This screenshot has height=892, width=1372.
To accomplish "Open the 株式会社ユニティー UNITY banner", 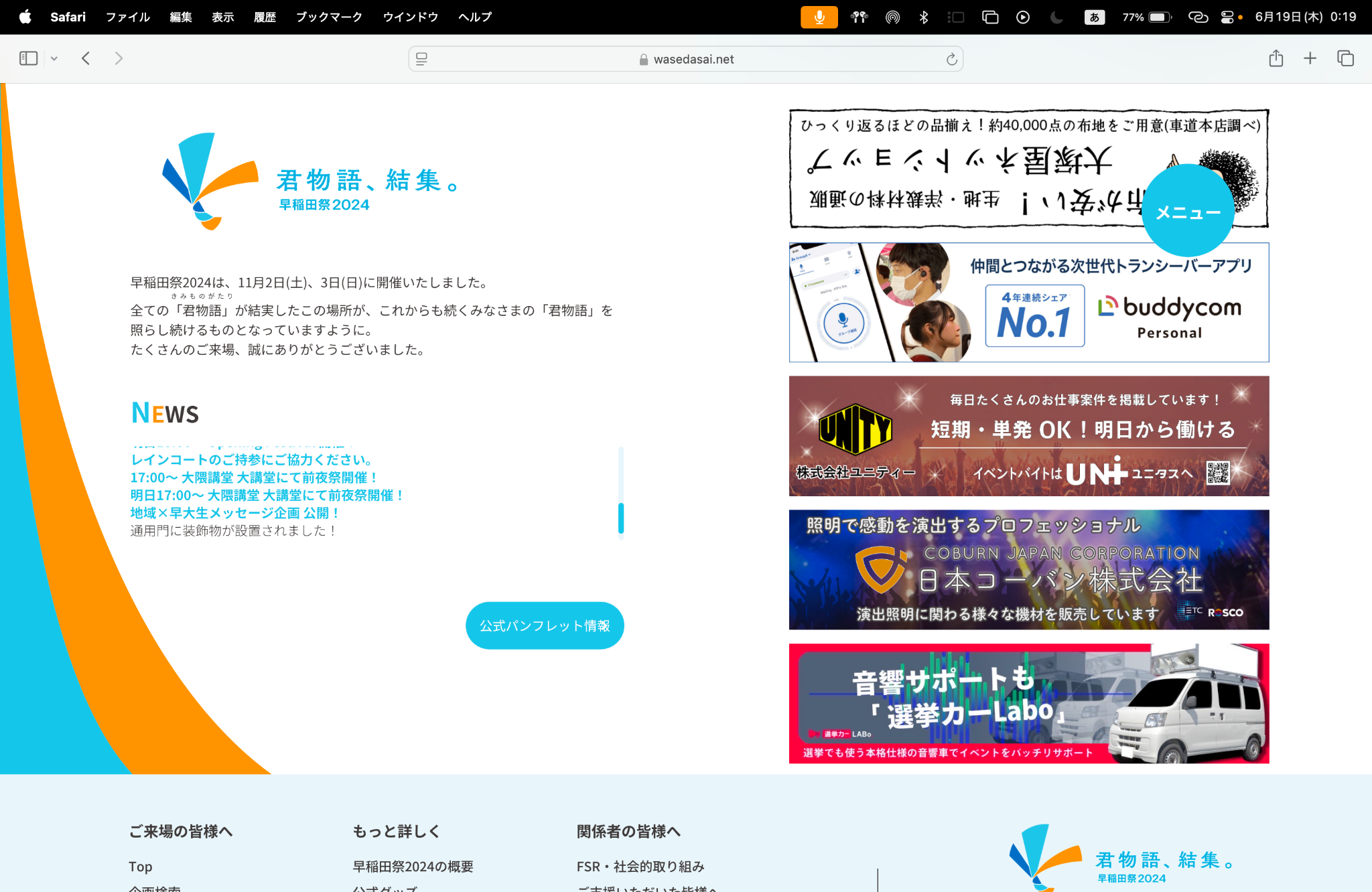I will (1029, 436).
